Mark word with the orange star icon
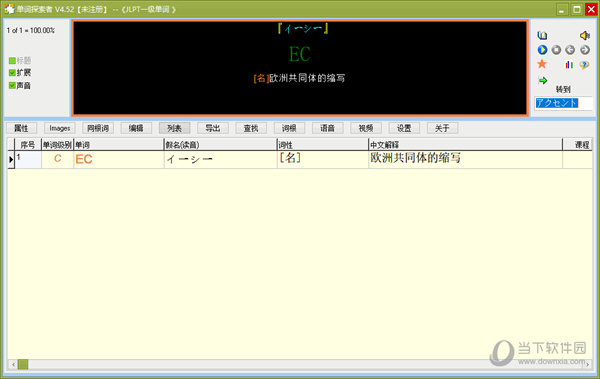600x379 pixels. click(x=542, y=64)
